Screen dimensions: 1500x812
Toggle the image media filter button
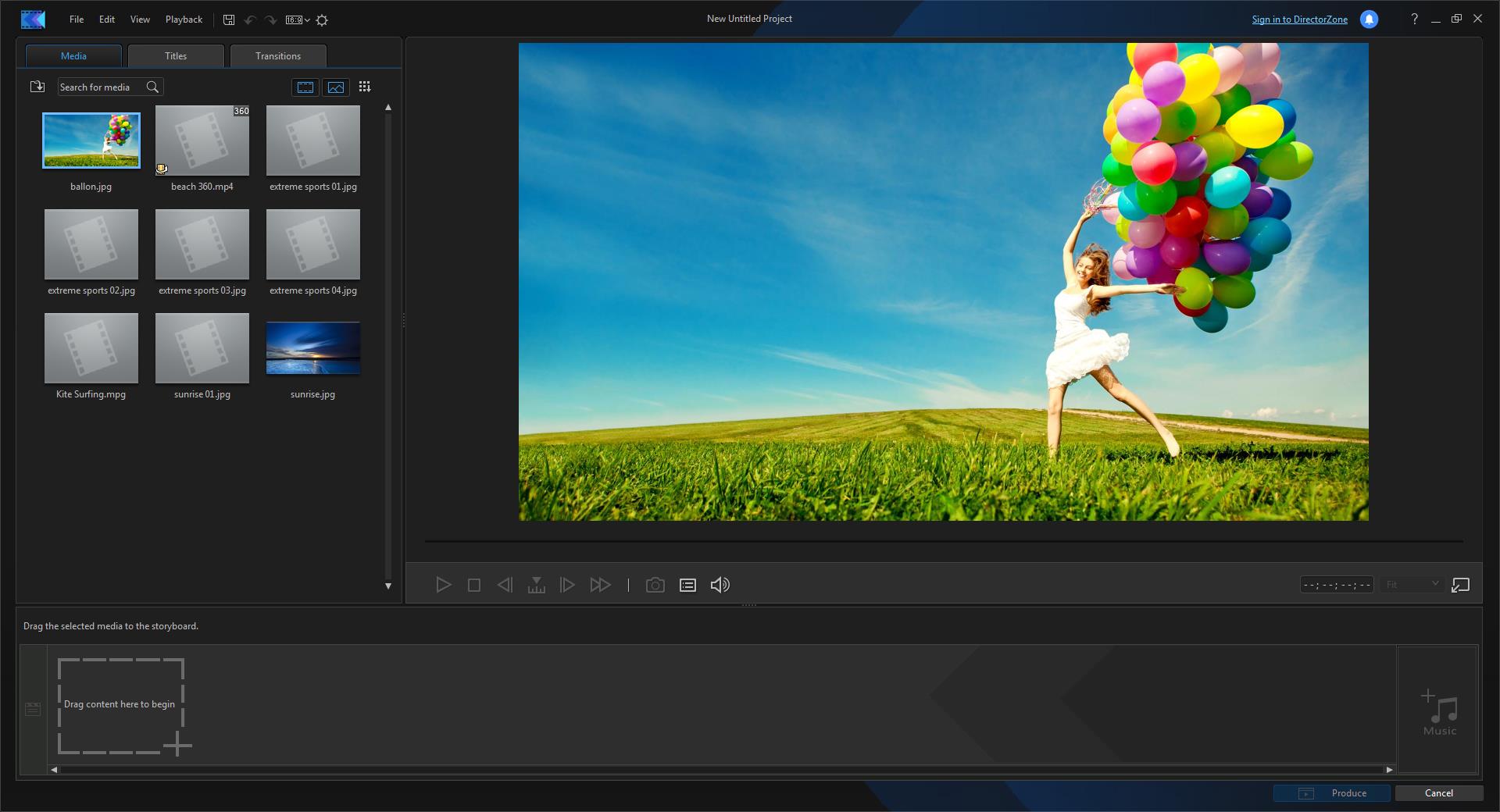tap(336, 87)
